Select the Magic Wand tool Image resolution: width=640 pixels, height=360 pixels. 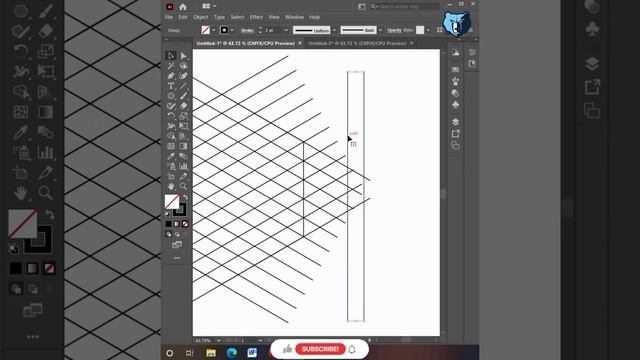[x=171, y=66]
